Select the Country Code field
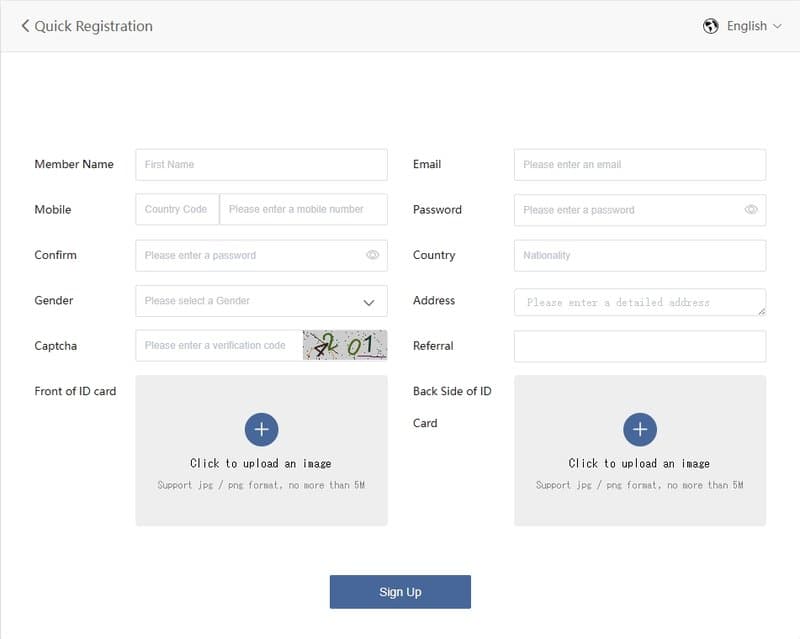The height and width of the screenshot is (639, 800). pos(177,210)
